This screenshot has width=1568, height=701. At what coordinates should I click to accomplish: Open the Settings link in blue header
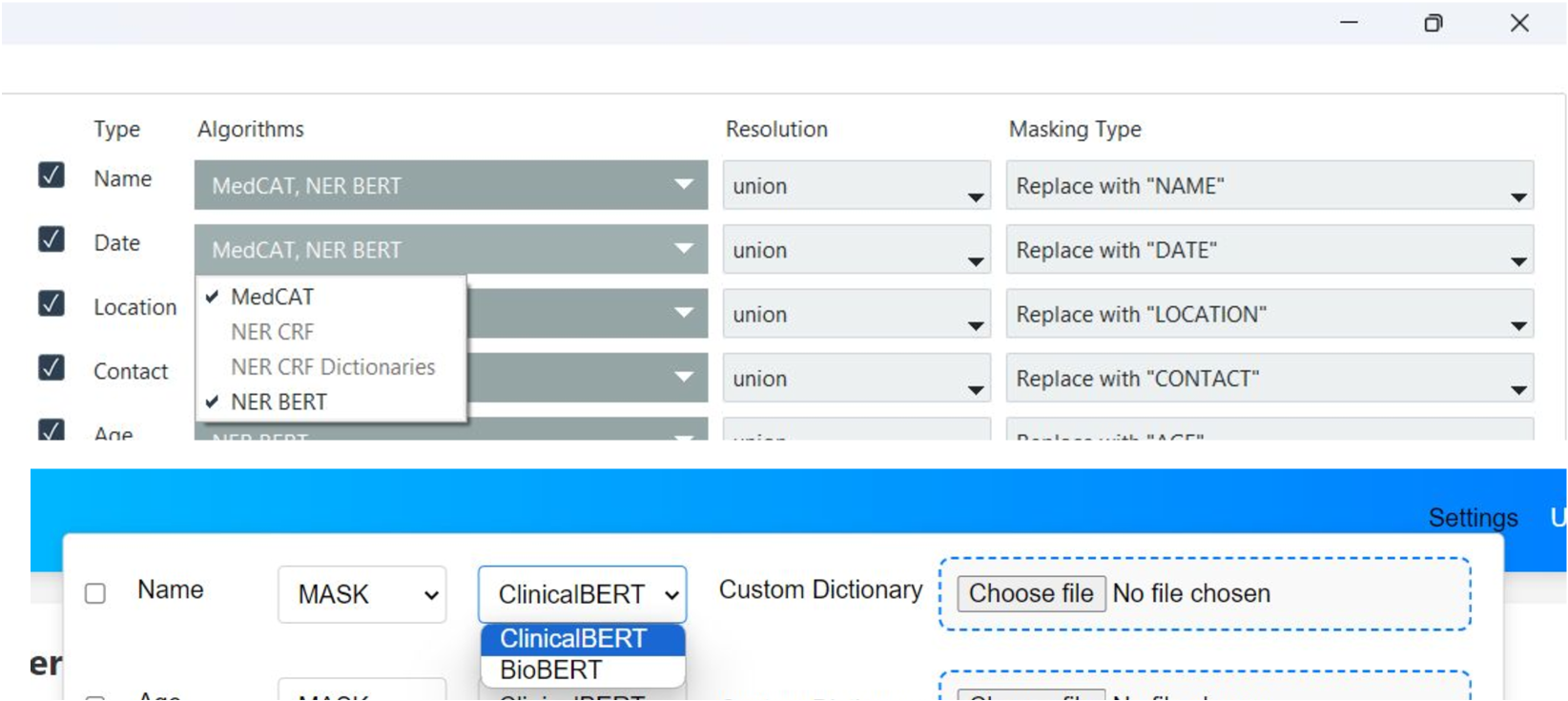pyautogui.click(x=1472, y=518)
